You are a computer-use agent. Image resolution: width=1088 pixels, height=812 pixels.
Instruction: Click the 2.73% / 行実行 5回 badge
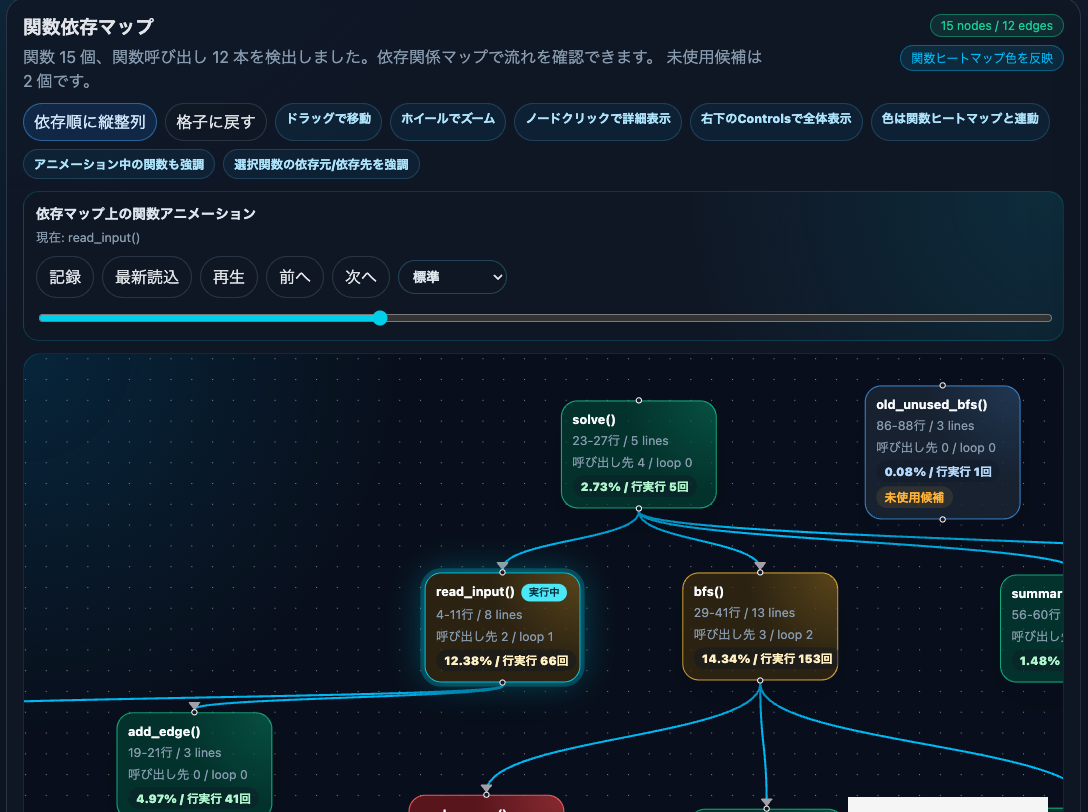tap(634, 487)
